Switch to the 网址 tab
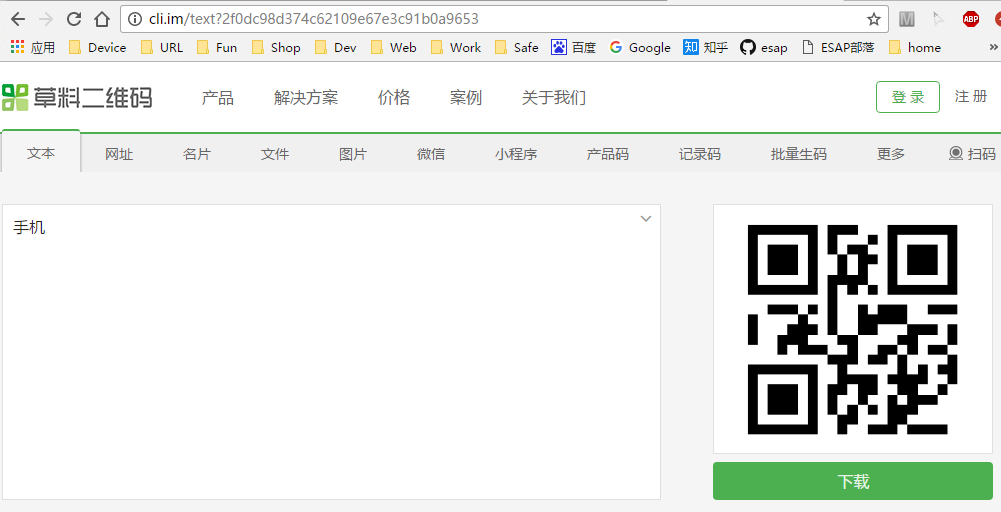 (119, 154)
